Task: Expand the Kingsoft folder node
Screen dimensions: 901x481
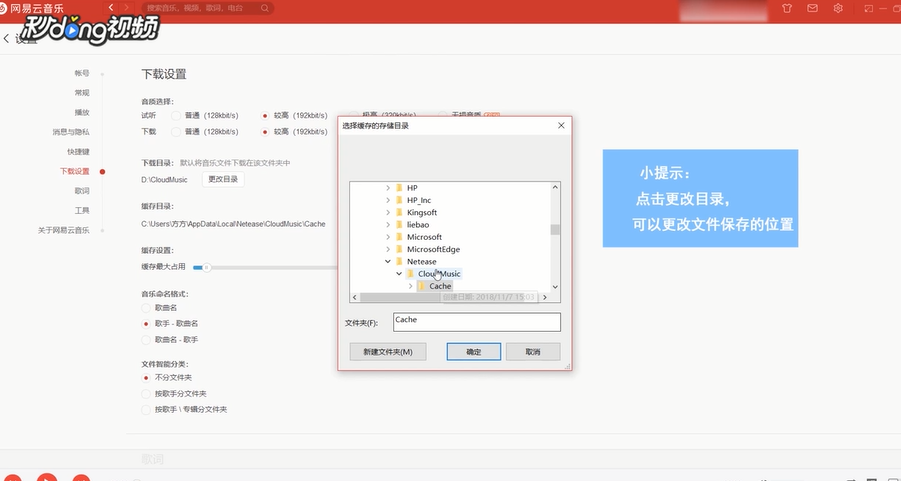Action: pos(388,213)
